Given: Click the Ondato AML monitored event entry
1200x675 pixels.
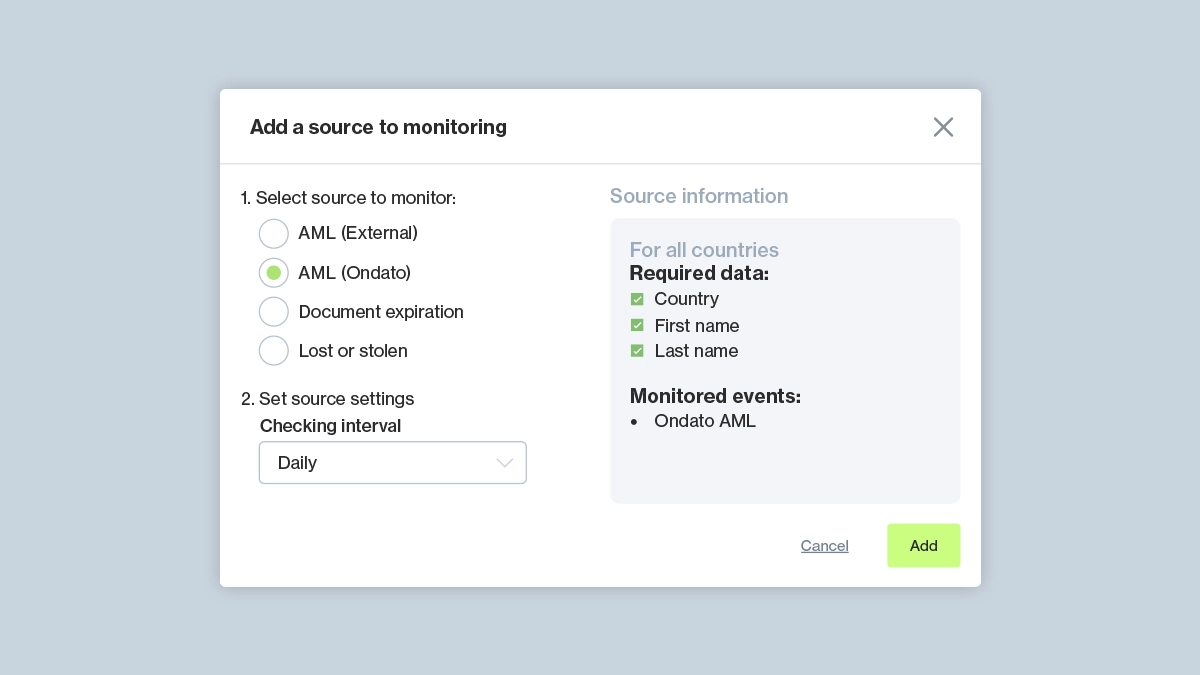Looking at the screenshot, I should coord(705,421).
